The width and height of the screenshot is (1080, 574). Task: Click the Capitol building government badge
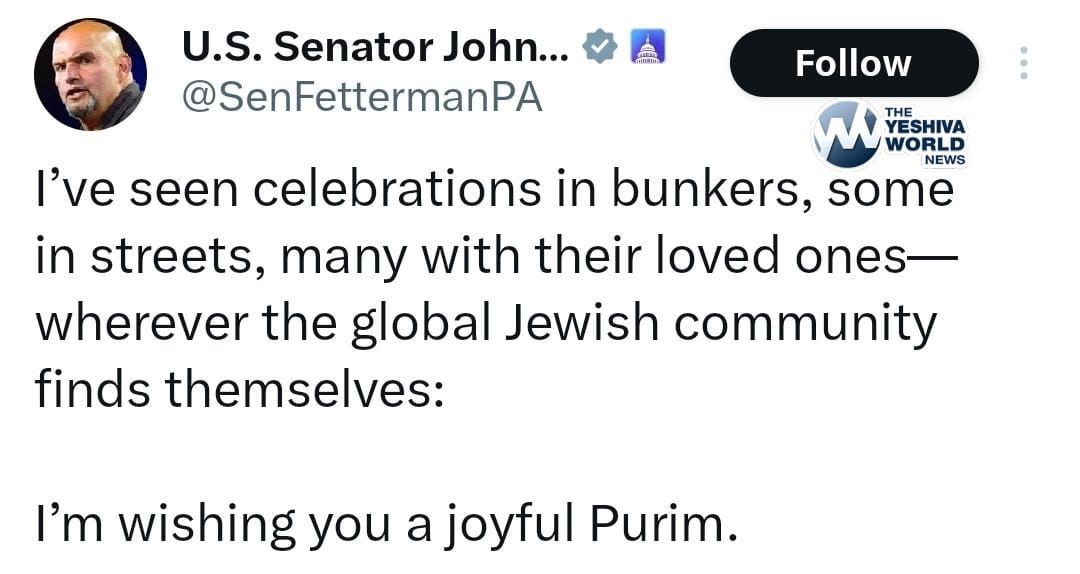pos(648,47)
